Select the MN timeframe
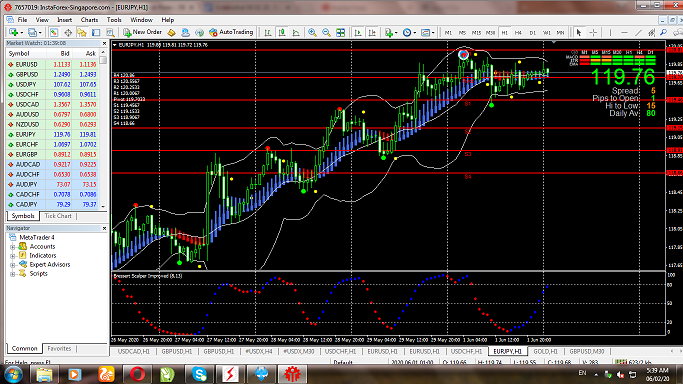 (x=560, y=33)
